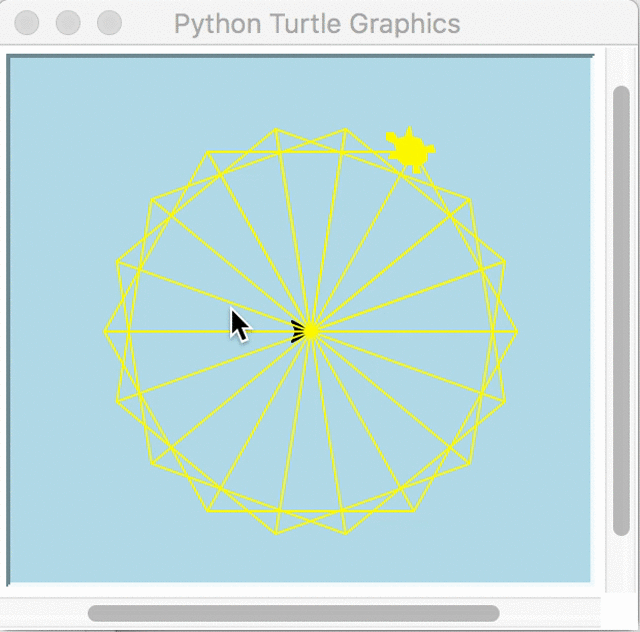The height and width of the screenshot is (632, 640).
Task: Click the bottom-left lowest vertex of the pattern
Action: [x=277, y=534]
